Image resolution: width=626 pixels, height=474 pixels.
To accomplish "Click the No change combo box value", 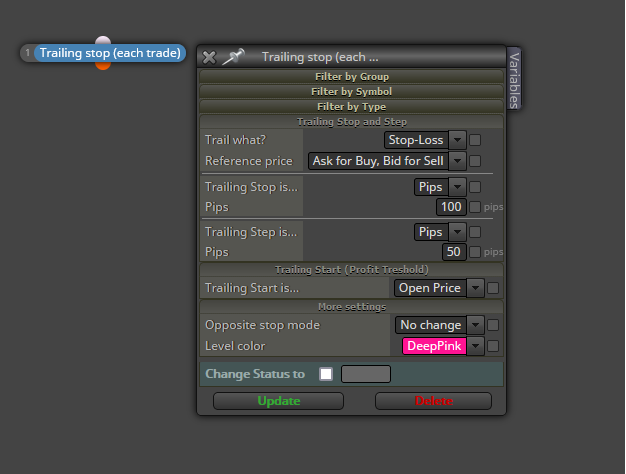I will tap(431, 325).
